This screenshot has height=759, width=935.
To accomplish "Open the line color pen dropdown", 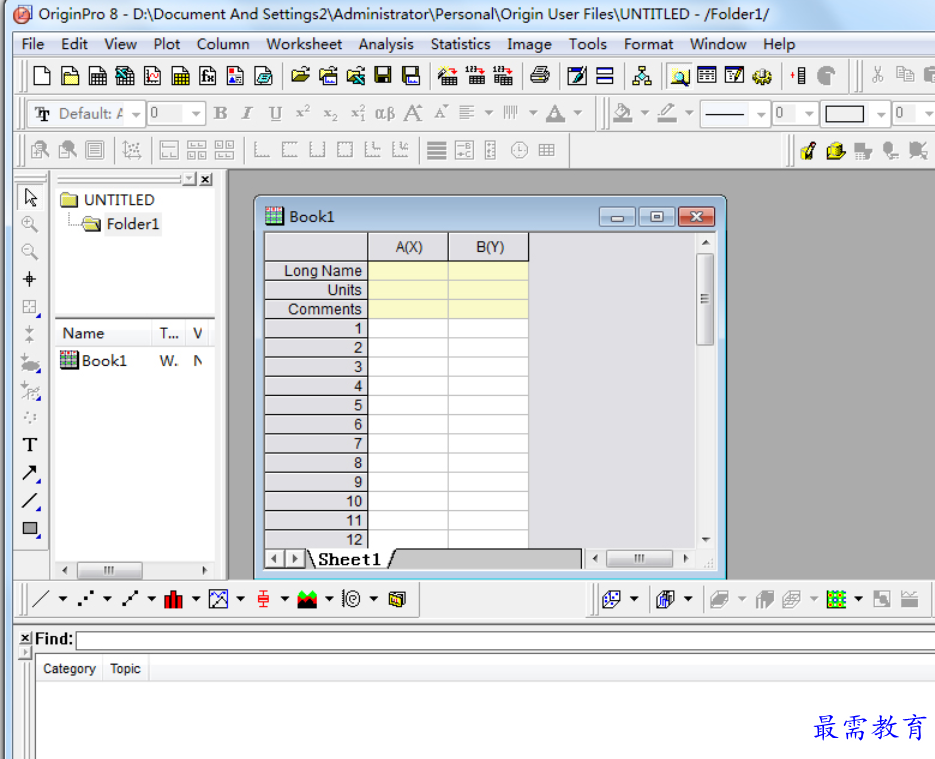I will tap(689, 113).
